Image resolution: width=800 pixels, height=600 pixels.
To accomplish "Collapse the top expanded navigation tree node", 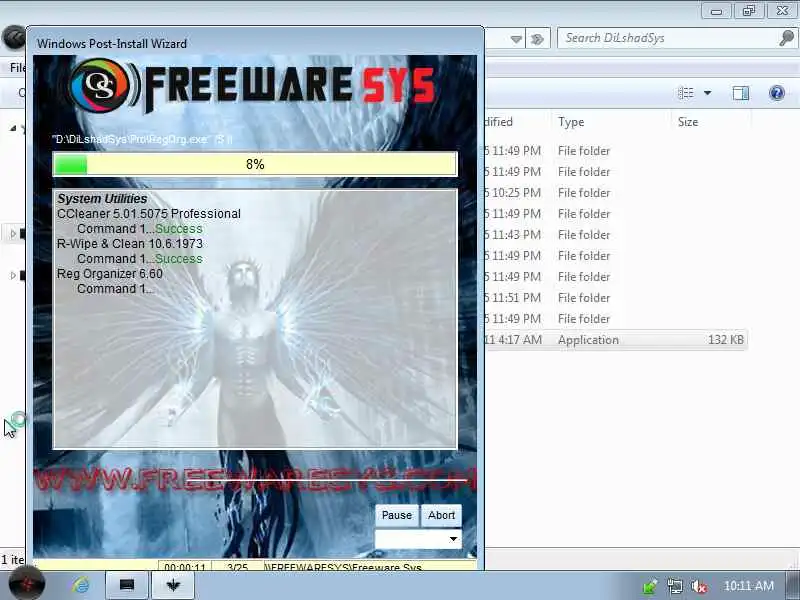I will tap(13, 128).
